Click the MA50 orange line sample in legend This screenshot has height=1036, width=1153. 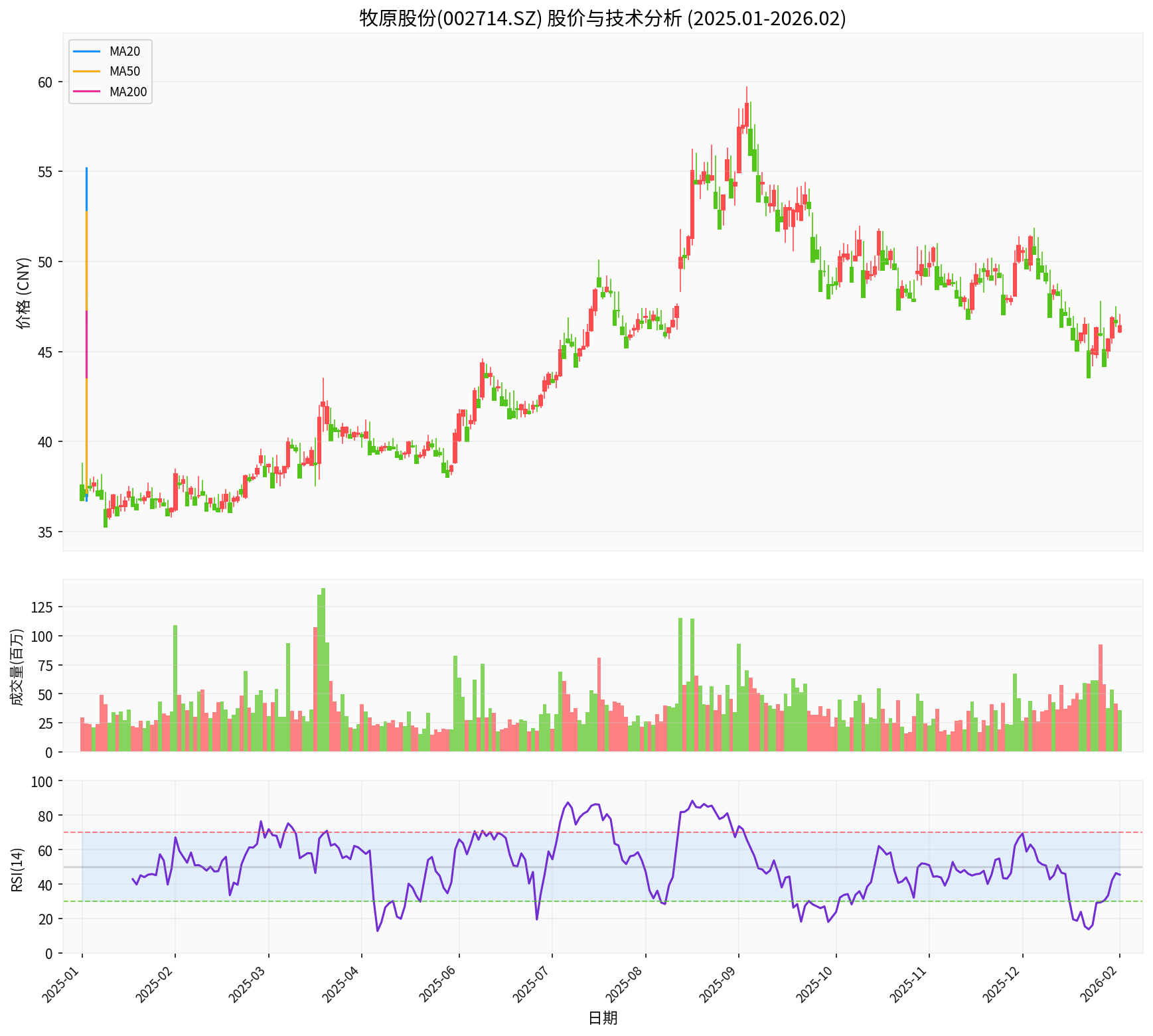(x=87, y=72)
